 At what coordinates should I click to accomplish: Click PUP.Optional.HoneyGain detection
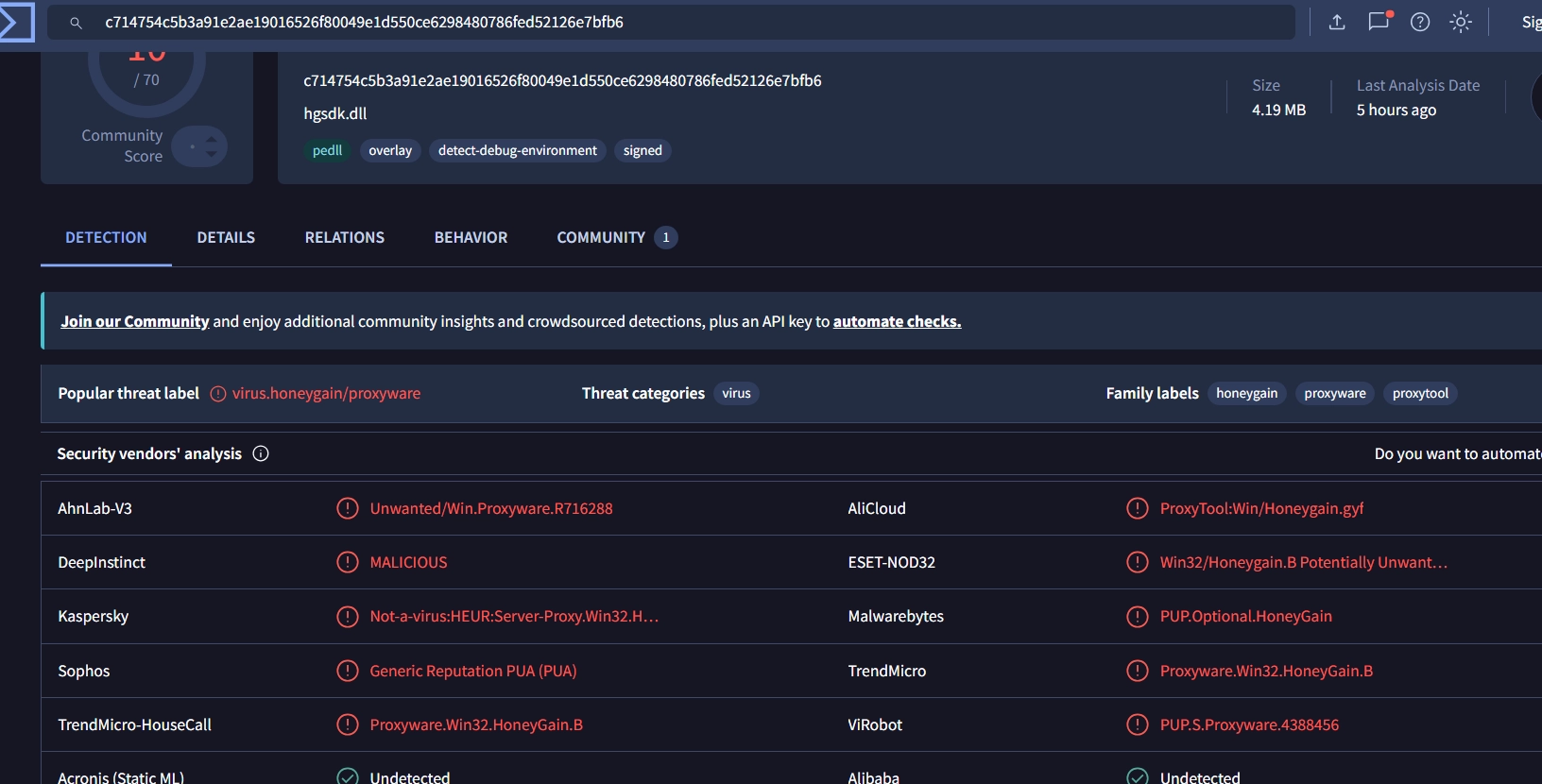1246,617
